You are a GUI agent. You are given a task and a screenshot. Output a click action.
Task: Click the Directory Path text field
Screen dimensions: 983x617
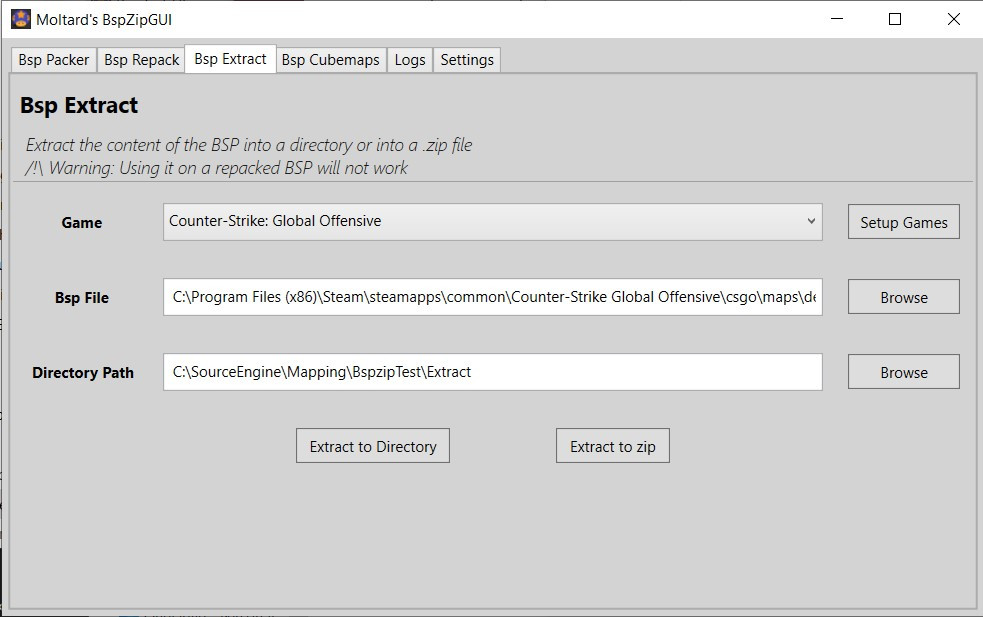[492, 371]
